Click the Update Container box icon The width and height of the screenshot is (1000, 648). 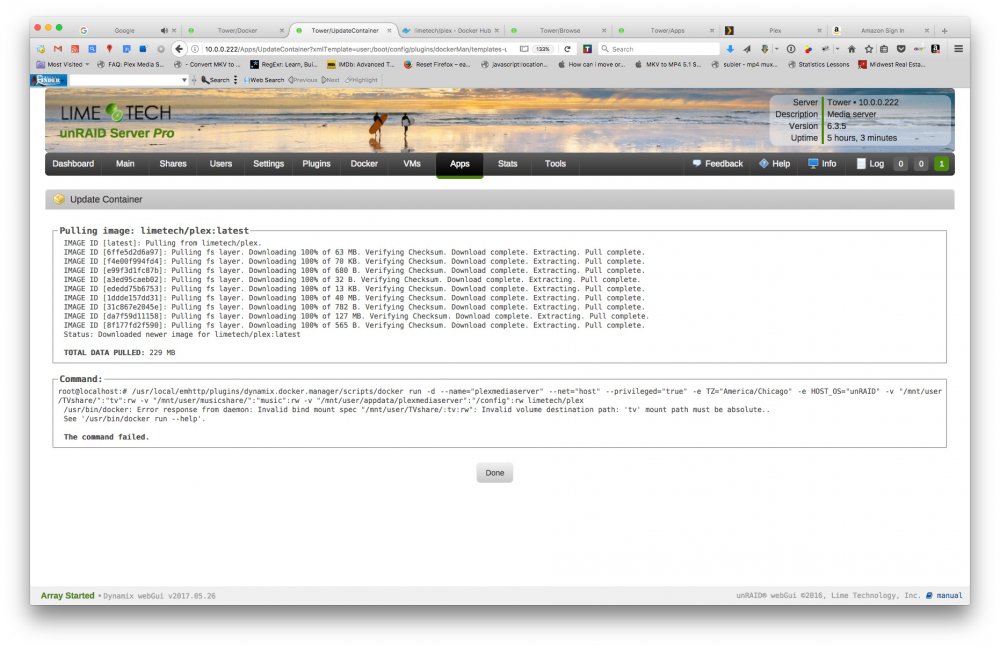(x=59, y=199)
